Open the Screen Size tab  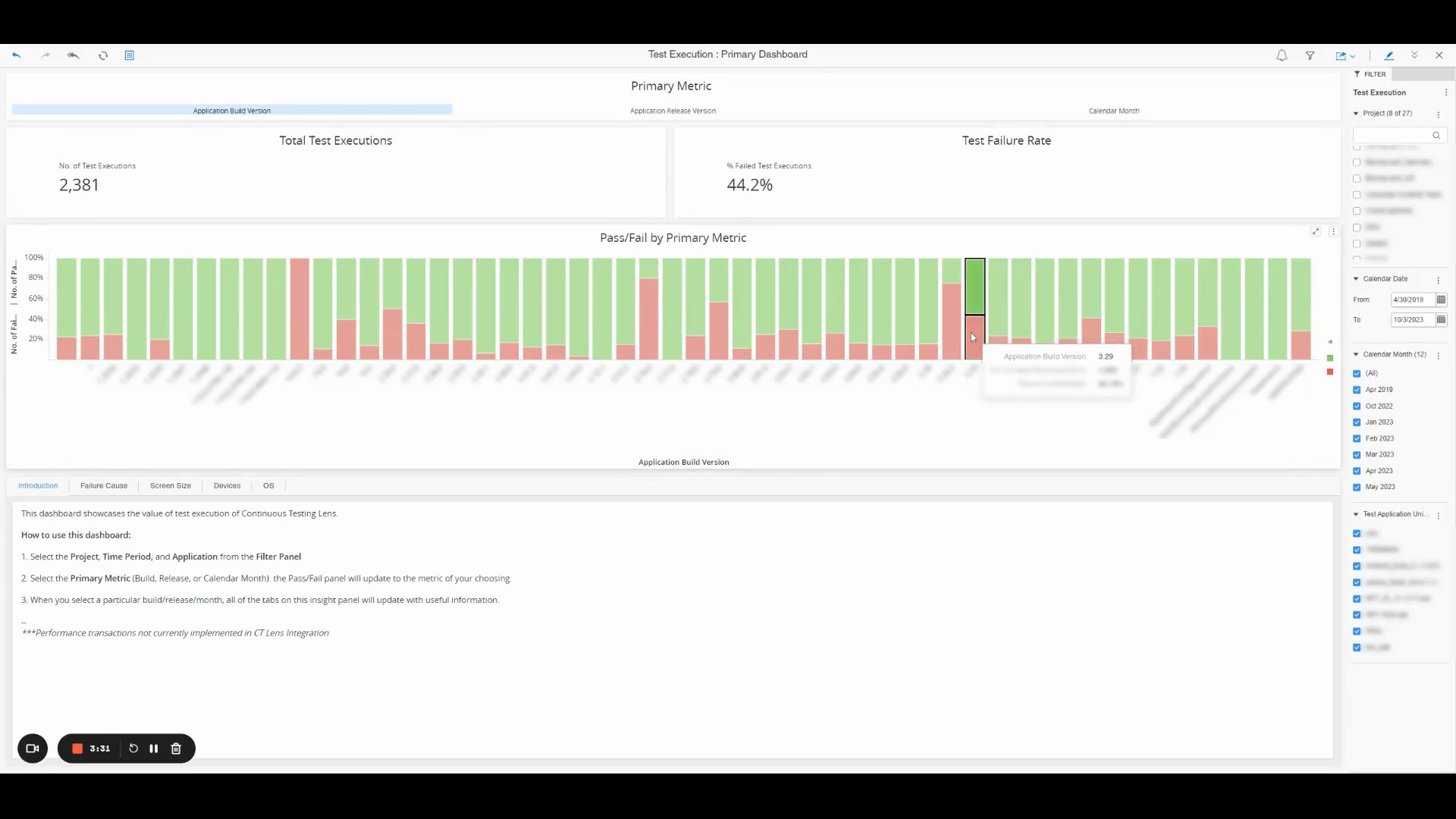click(171, 485)
